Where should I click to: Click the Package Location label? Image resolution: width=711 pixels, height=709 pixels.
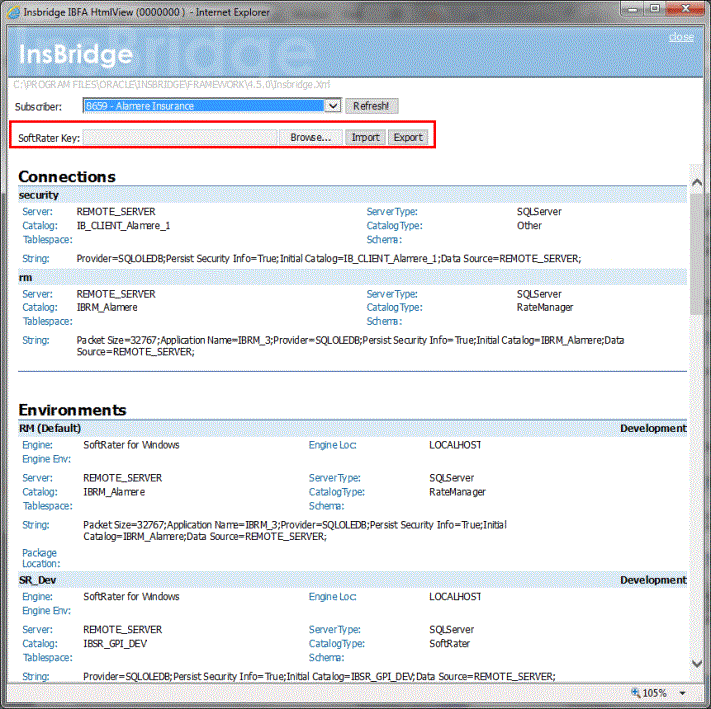pyautogui.click(x=41, y=558)
